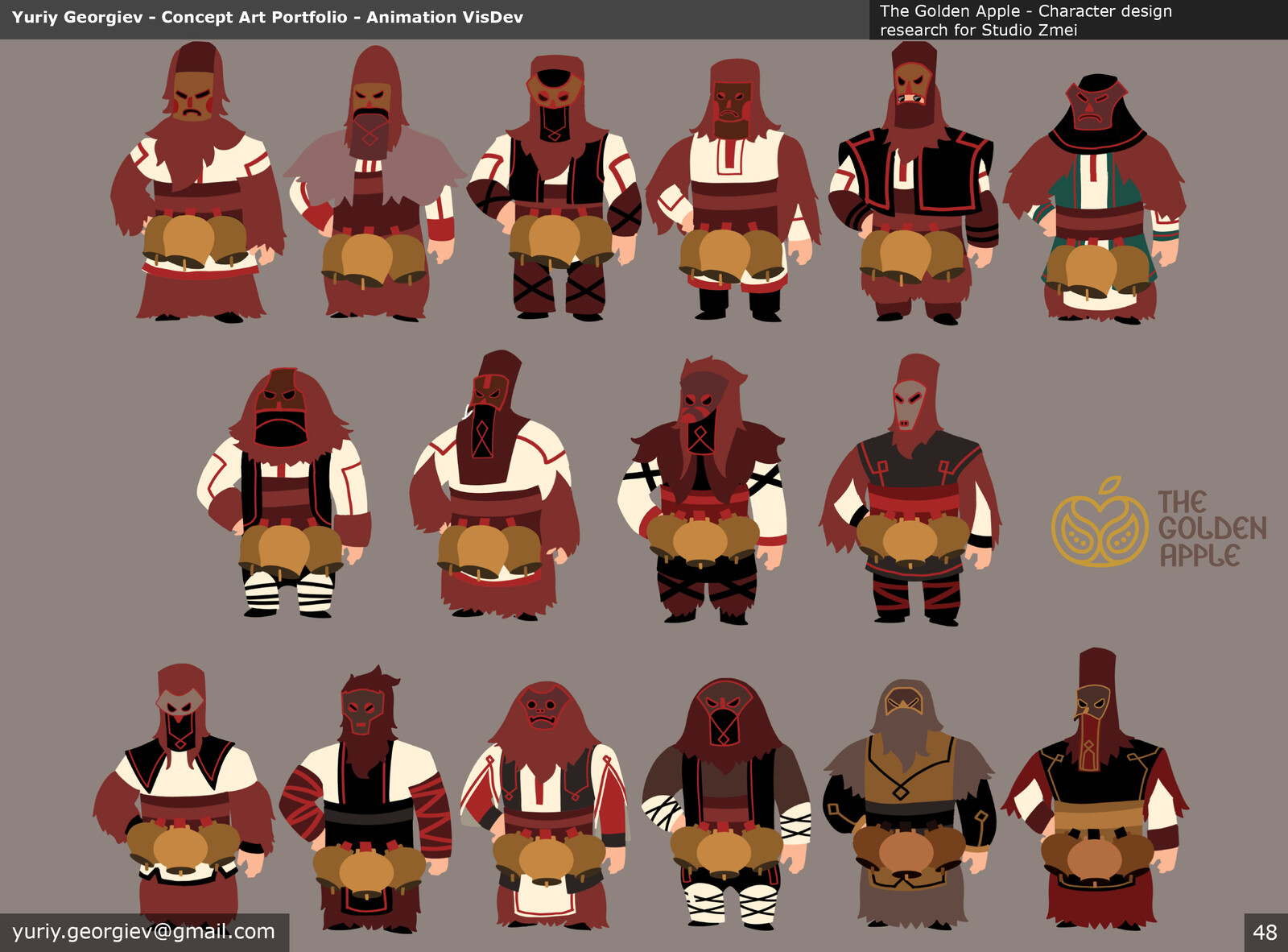
Task: Click the yuriy.georgiev@gmail.com email text
Action: pos(143,932)
